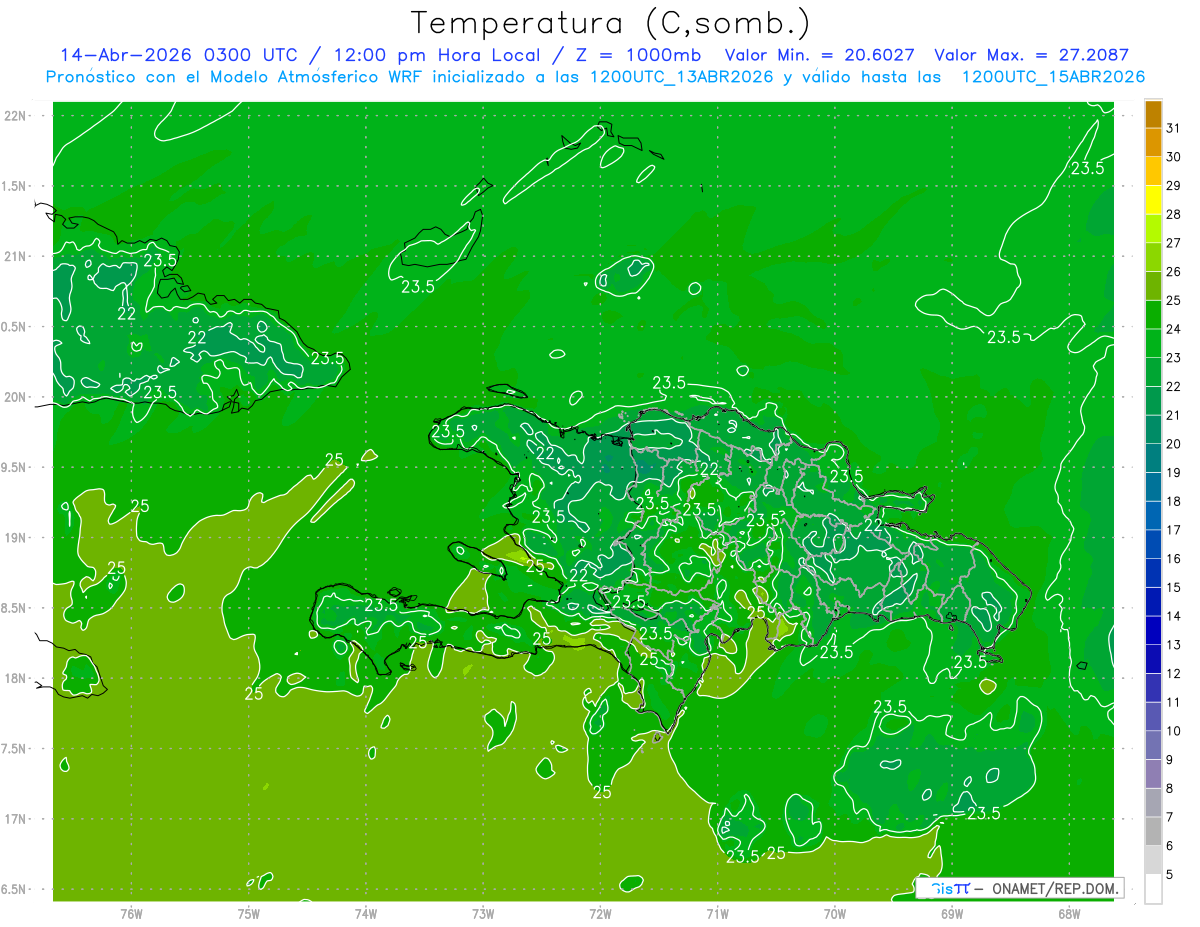Image resolution: width=1200 pixels, height=927 pixels.
Task: Click the 22N latitude axis label
Action: coord(15,115)
